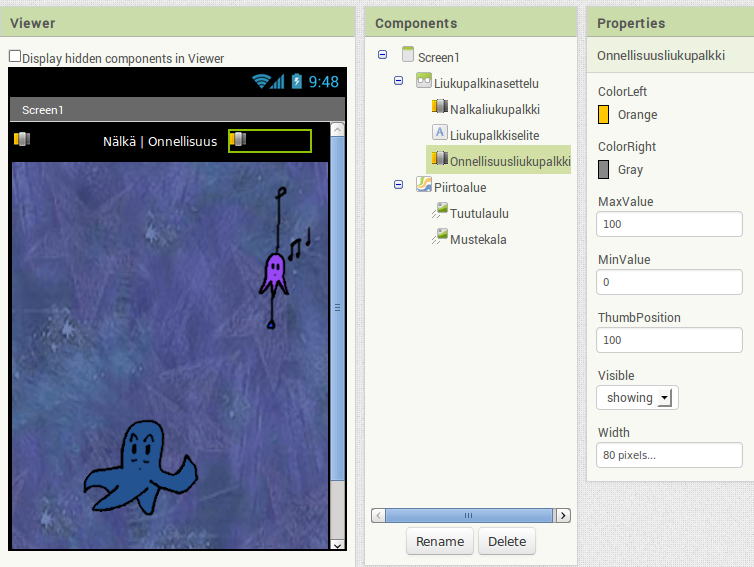
Task: Click the ThumbPosition input field
Action: click(669, 340)
